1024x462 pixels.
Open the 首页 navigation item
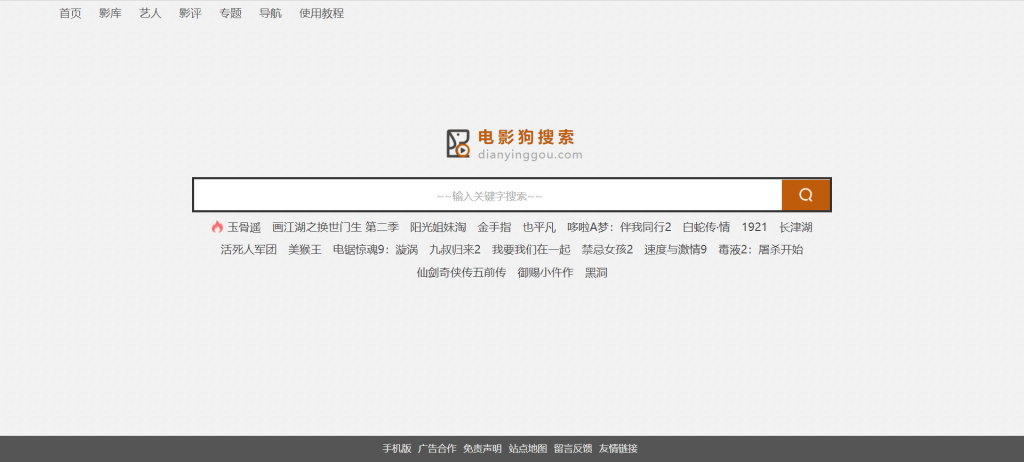coord(71,13)
